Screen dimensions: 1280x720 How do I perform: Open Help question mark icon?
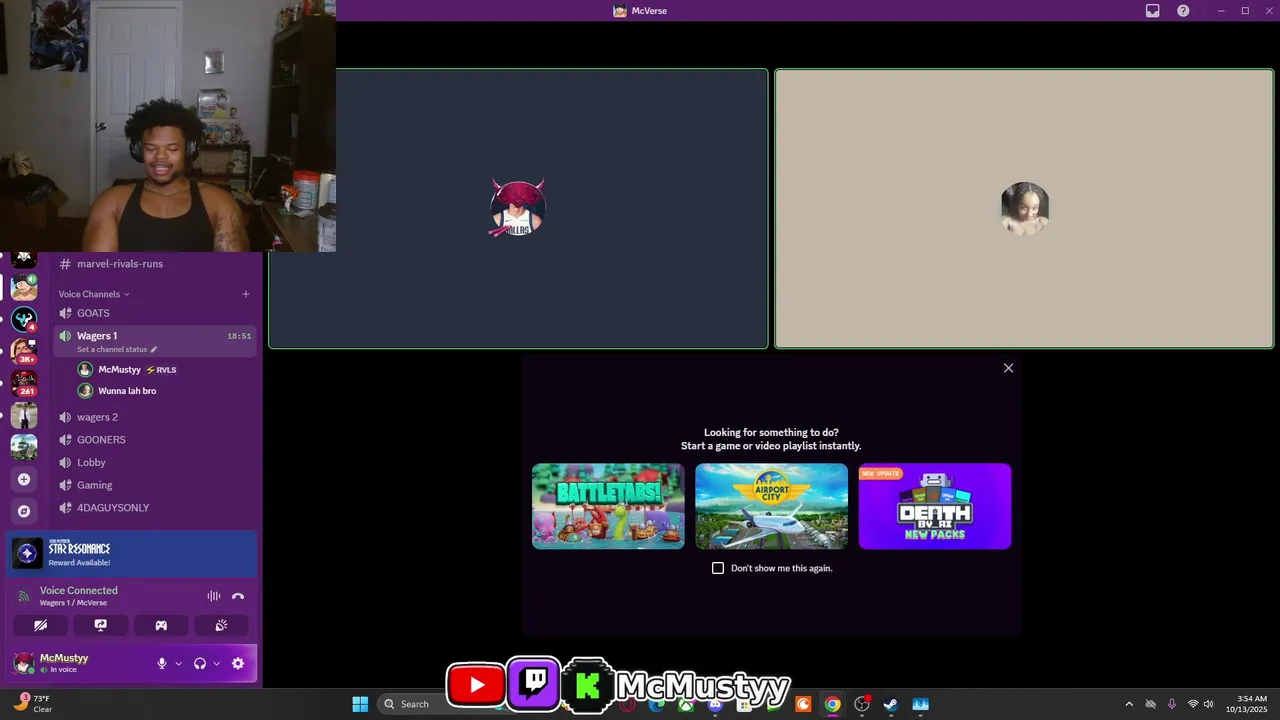1183,10
